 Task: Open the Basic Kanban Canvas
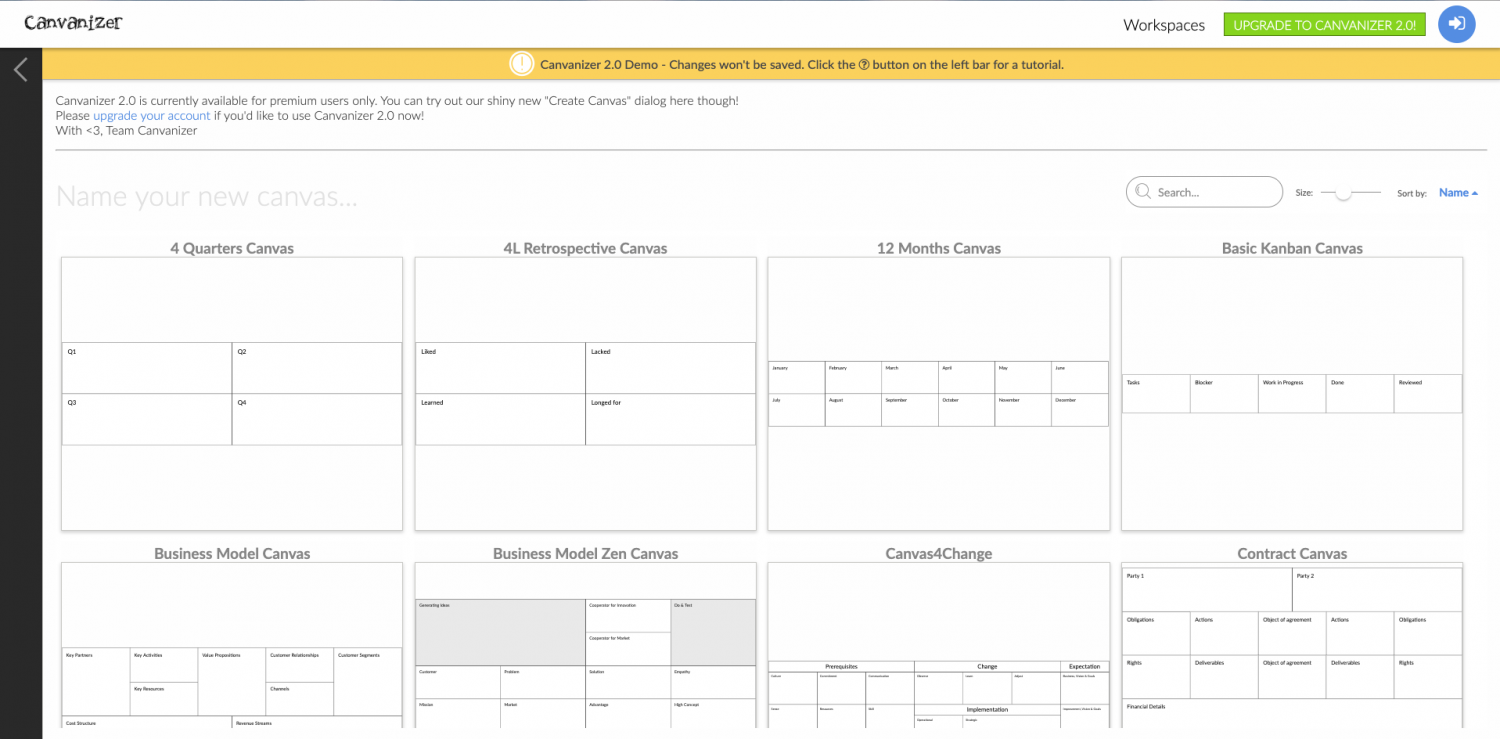(x=1292, y=390)
